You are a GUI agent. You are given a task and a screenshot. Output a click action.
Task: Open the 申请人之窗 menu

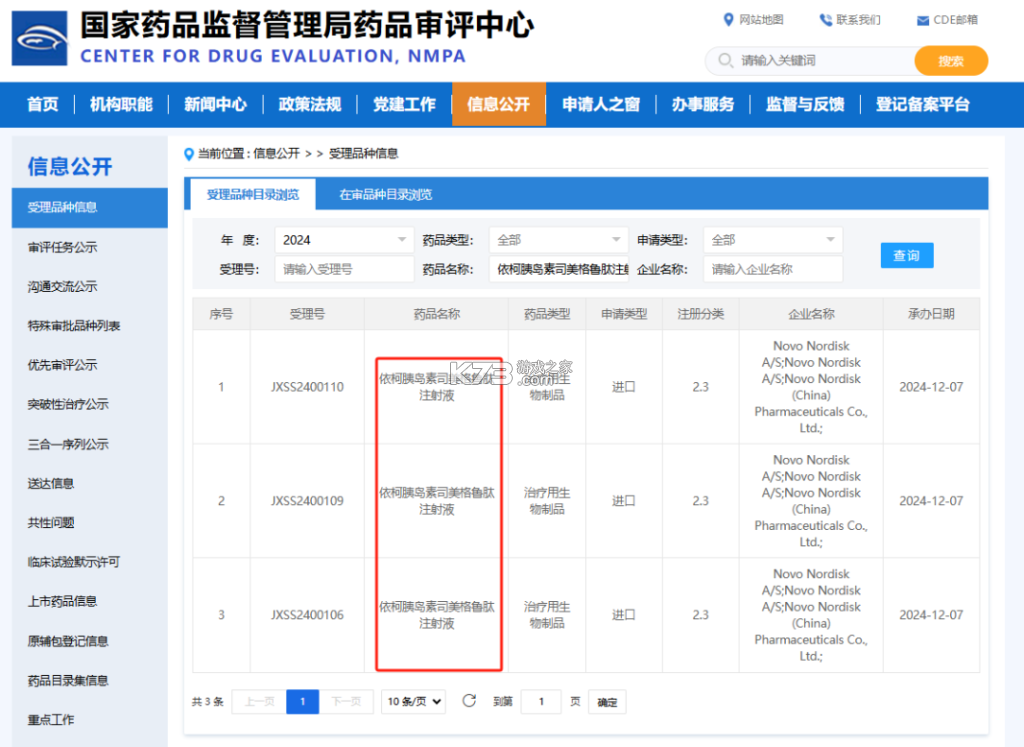coord(601,104)
